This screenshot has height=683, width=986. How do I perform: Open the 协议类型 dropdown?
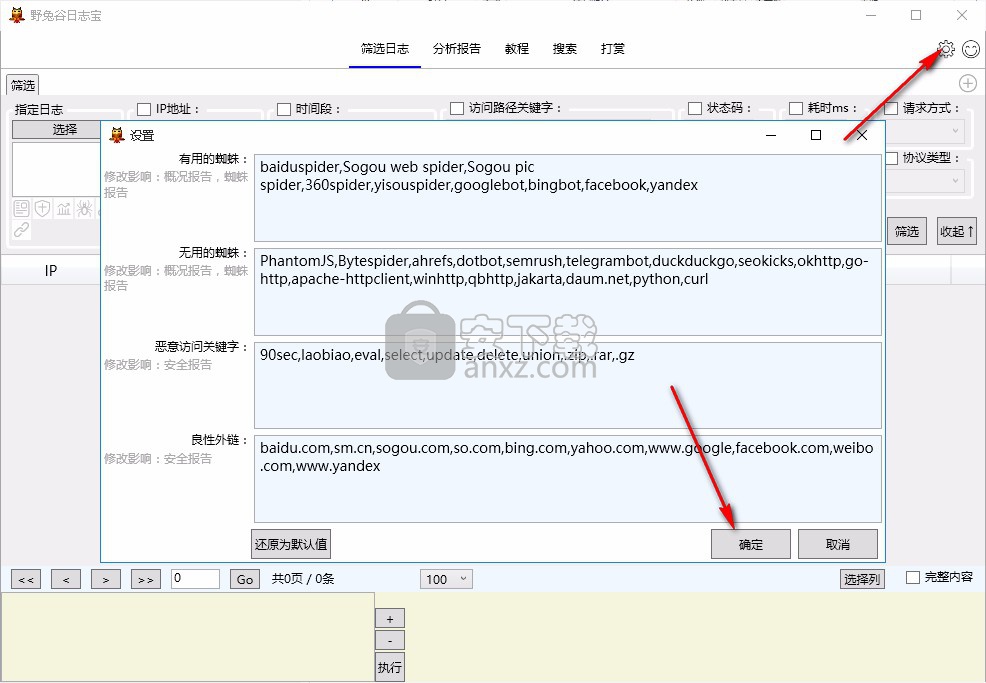pyautogui.click(x=924, y=180)
